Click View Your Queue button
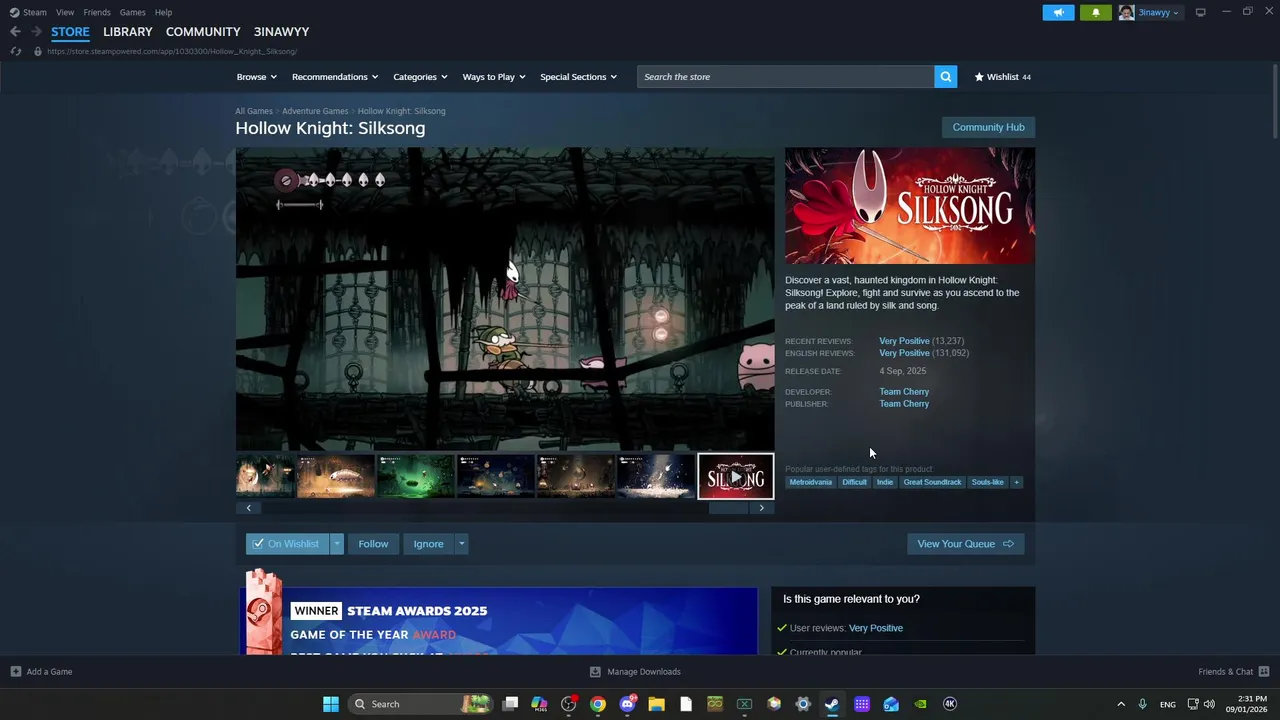This screenshot has width=1280, height=720. [965, 544]
